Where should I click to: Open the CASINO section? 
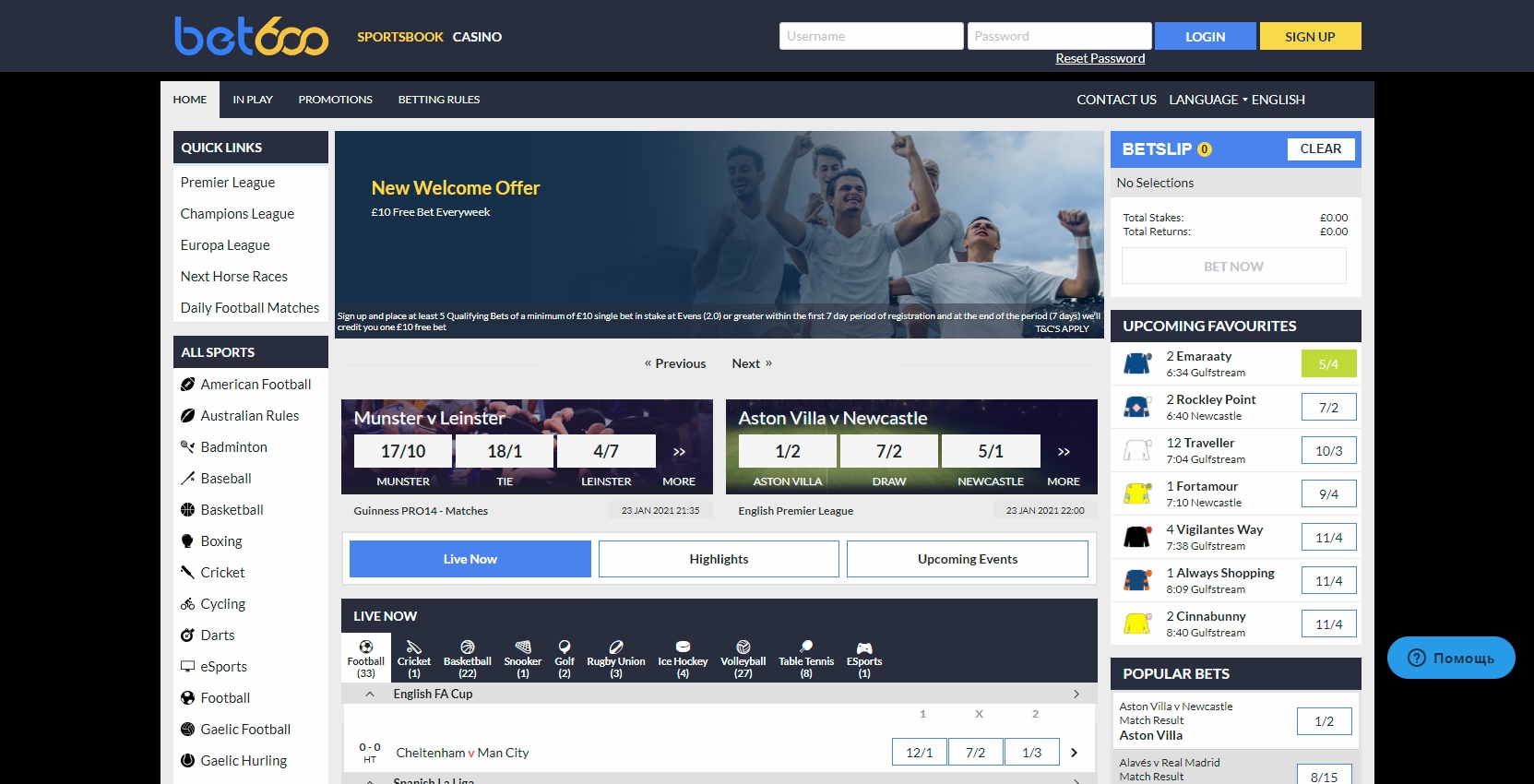477,37
